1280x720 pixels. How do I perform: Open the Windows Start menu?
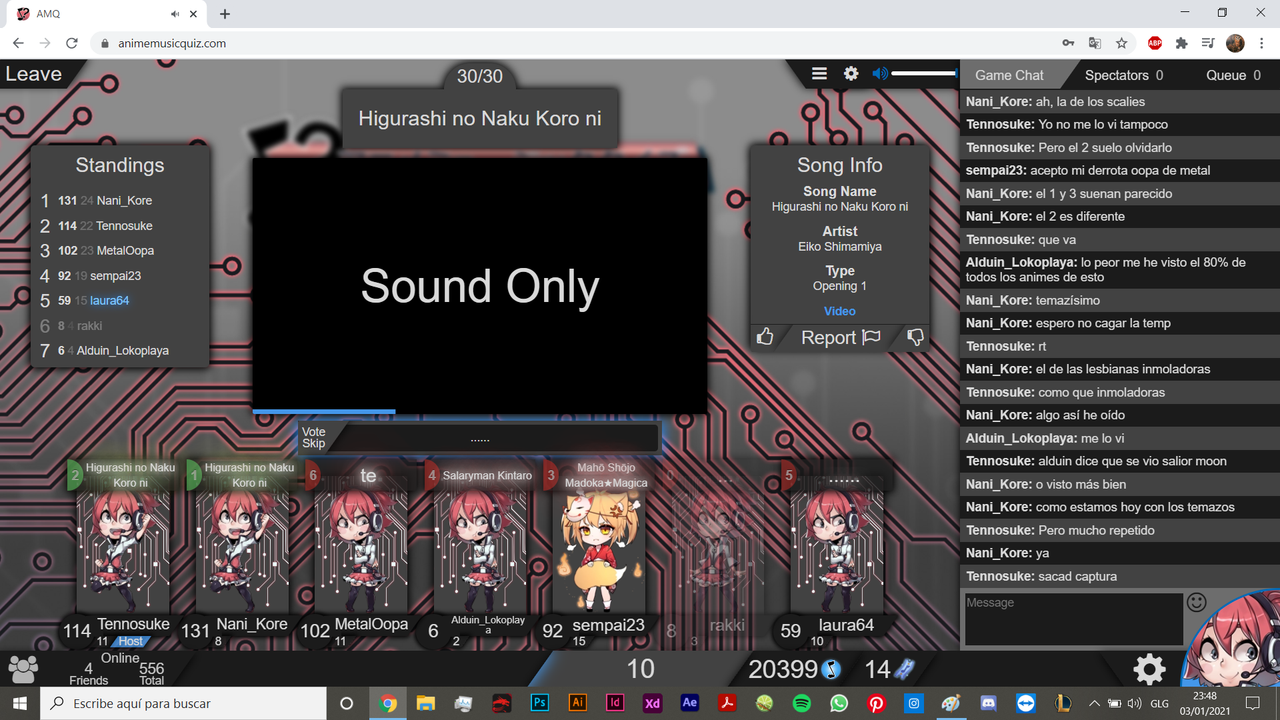point(20,703)
